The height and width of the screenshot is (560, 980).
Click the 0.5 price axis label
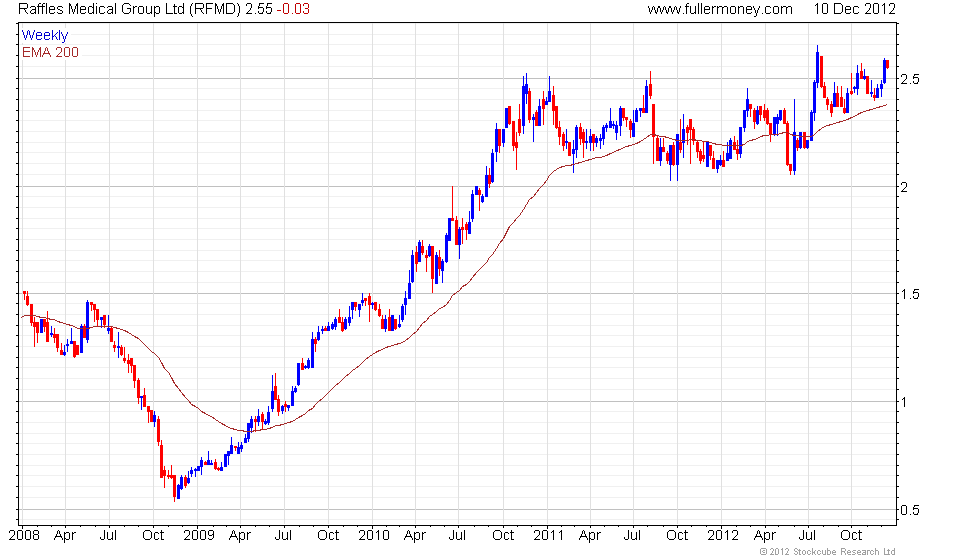coord(909,510)
